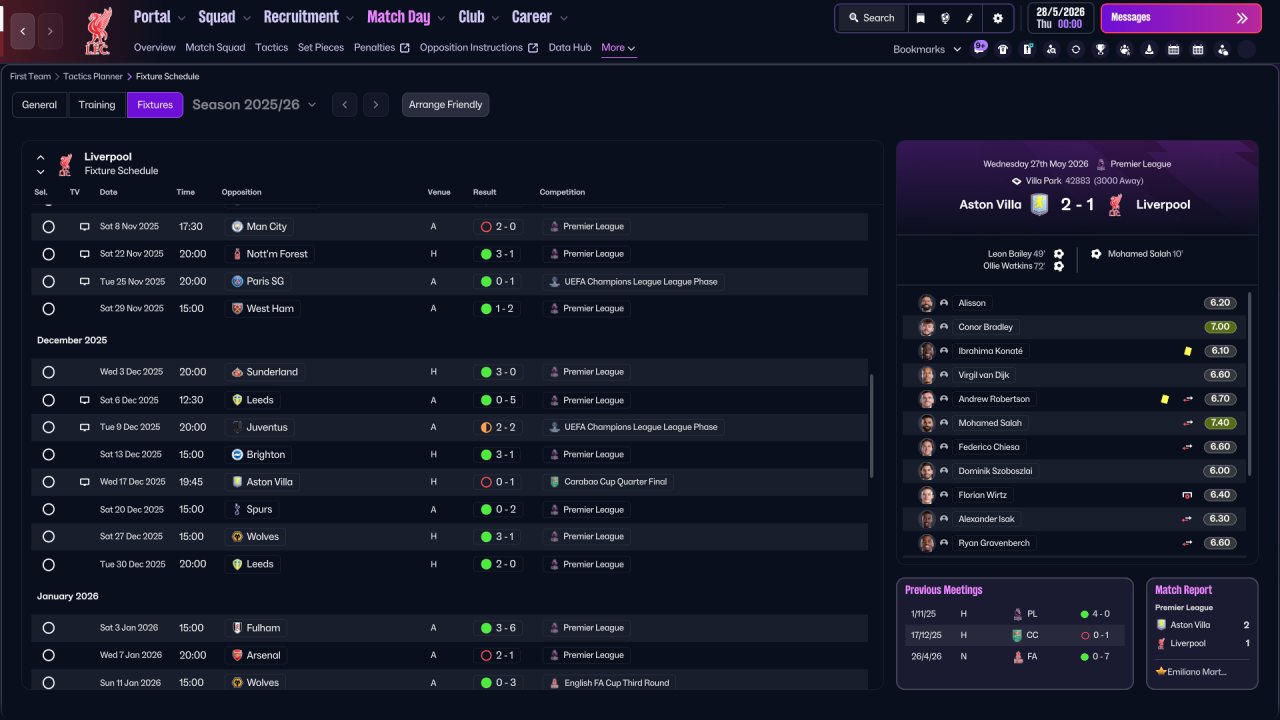Click the yellow card icon beside Ibrahima Konaté
Screen dimensions: 1280x720
[x=1188, y=351]
